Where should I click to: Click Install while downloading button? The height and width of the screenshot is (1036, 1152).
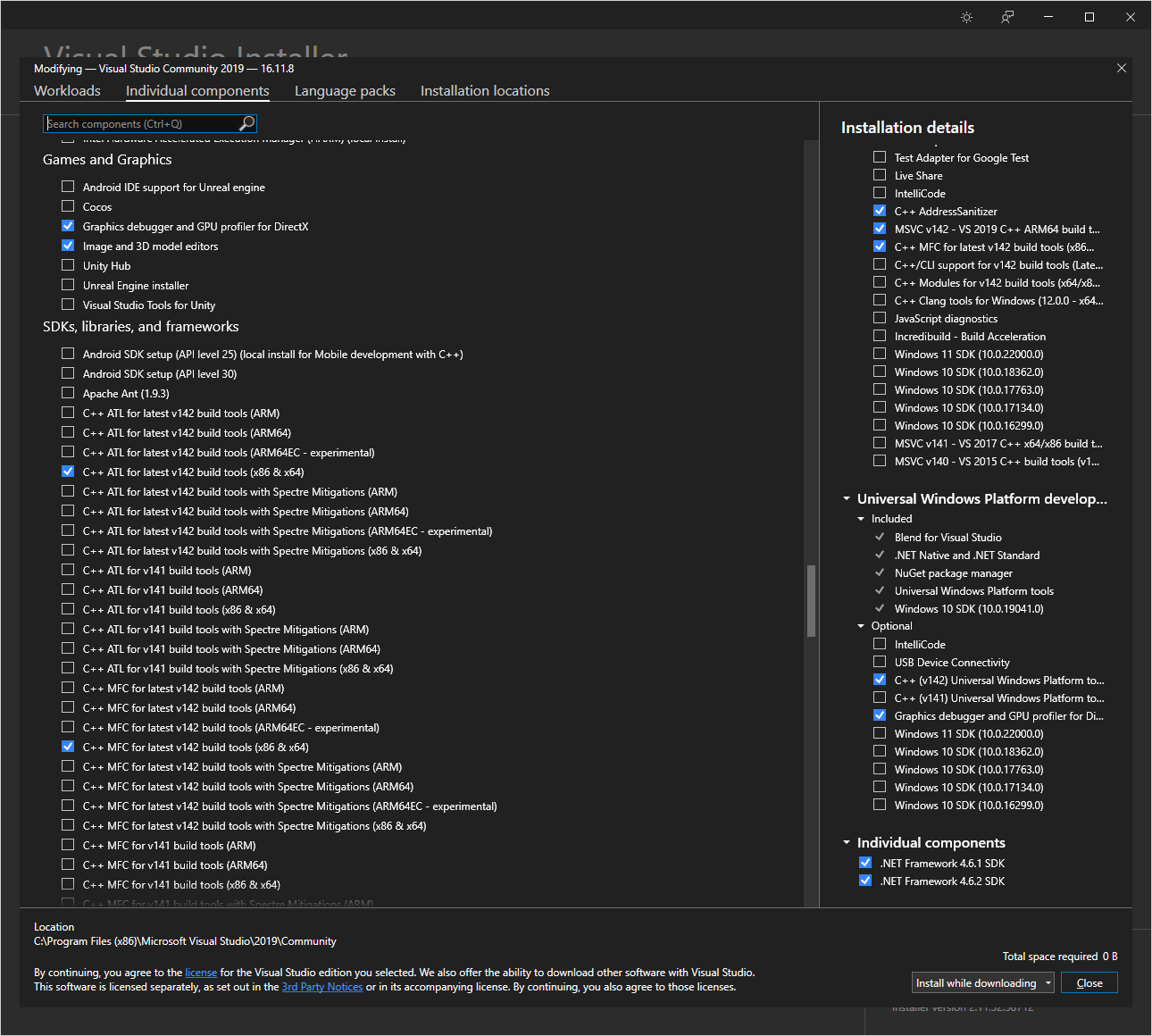pyautogui.click(x=976, y=983)
